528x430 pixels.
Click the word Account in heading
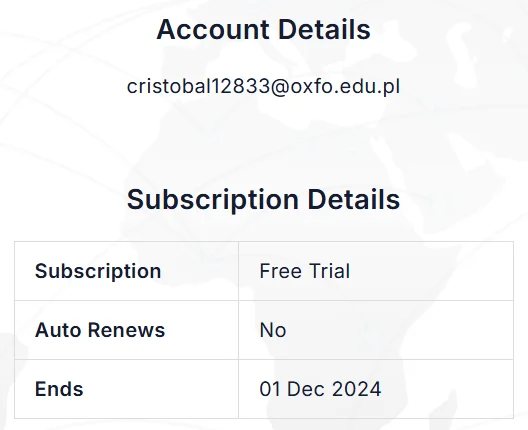(x=213, y=30)
